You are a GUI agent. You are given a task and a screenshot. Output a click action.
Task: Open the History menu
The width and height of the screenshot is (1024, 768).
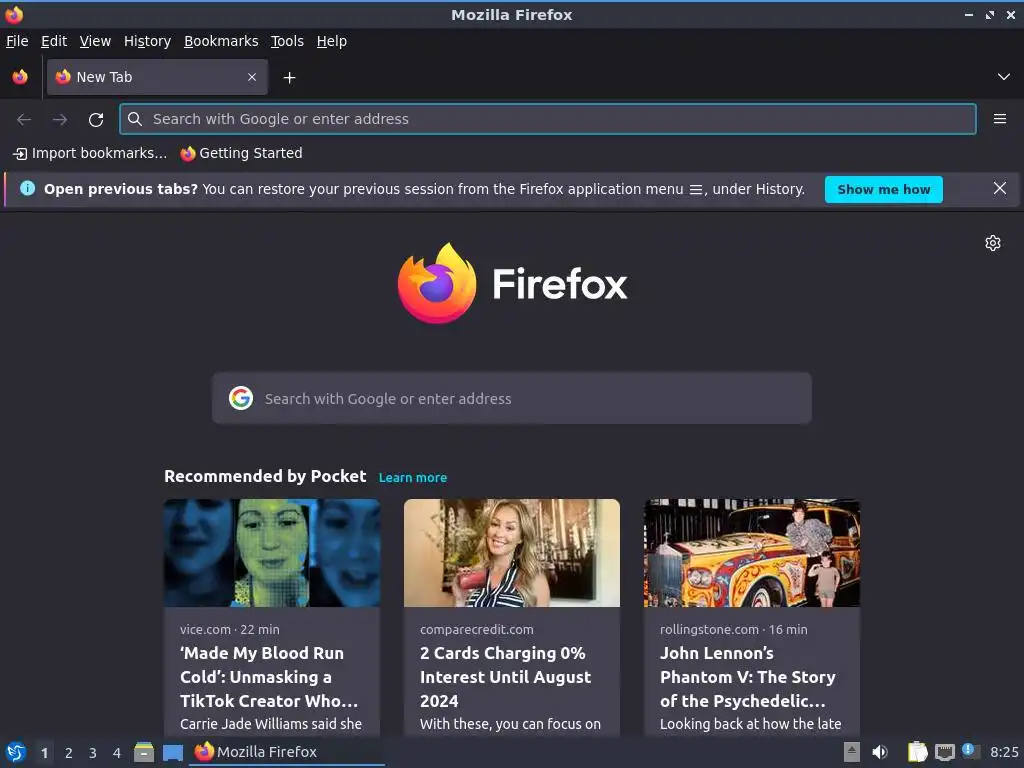pos(148,41)
